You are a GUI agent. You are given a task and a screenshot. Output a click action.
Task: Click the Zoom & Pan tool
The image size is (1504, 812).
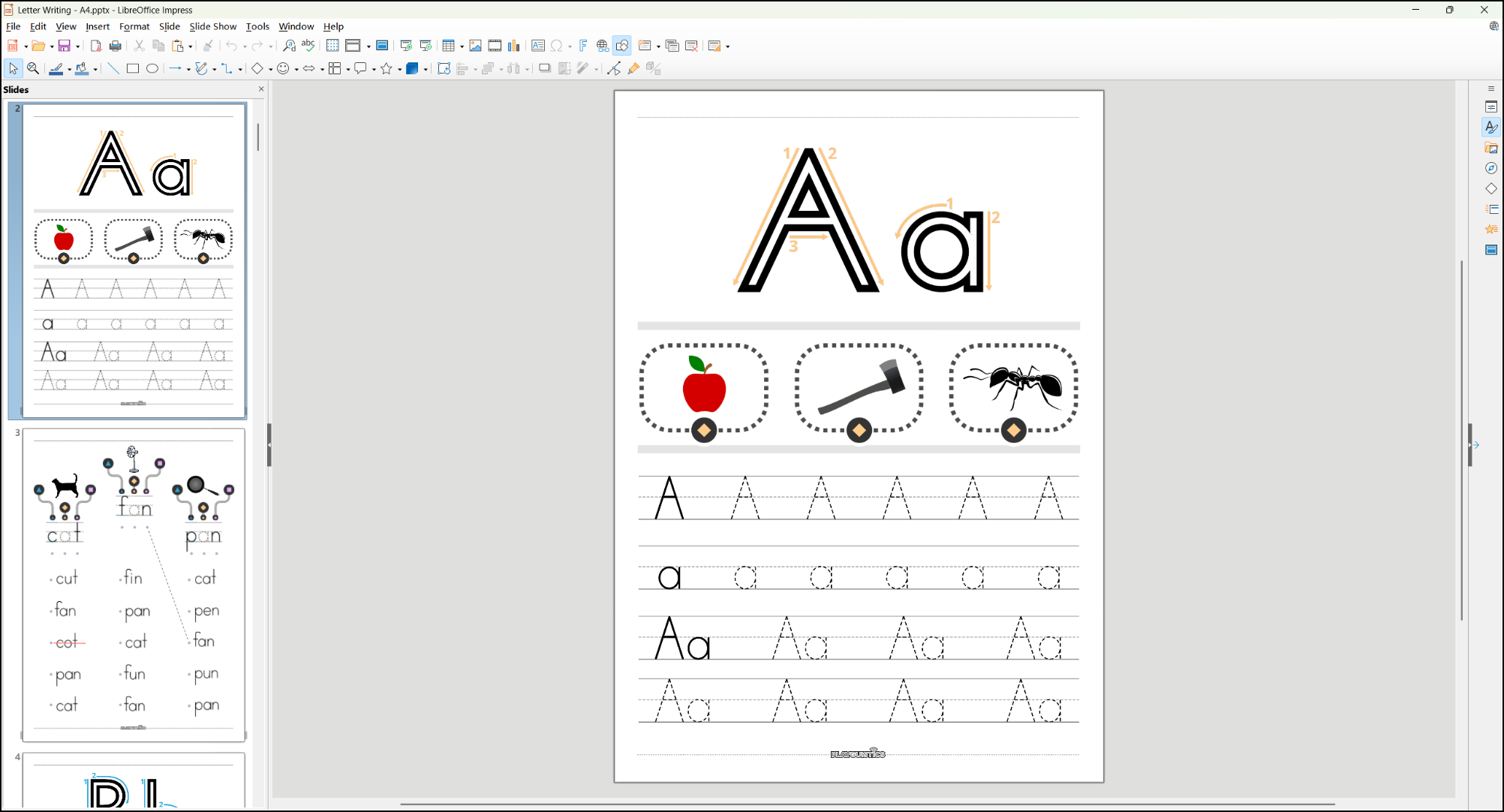pyautogui.click(x=33, y=68)
